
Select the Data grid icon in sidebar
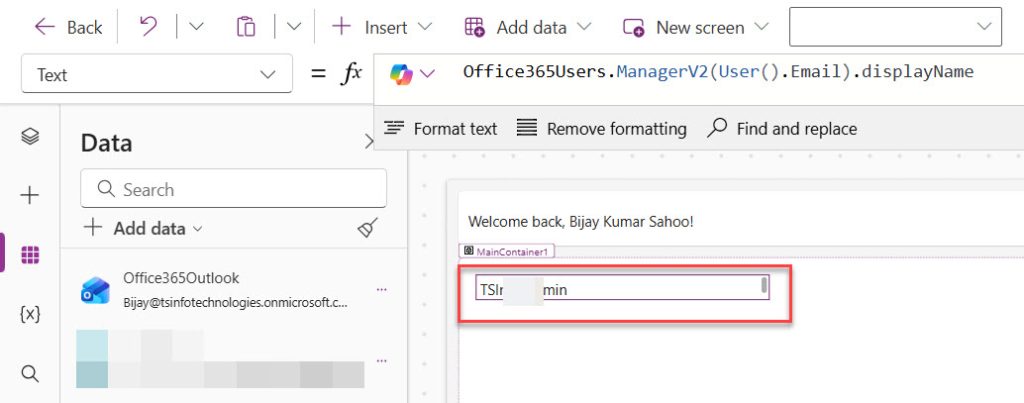coord(30,255)
